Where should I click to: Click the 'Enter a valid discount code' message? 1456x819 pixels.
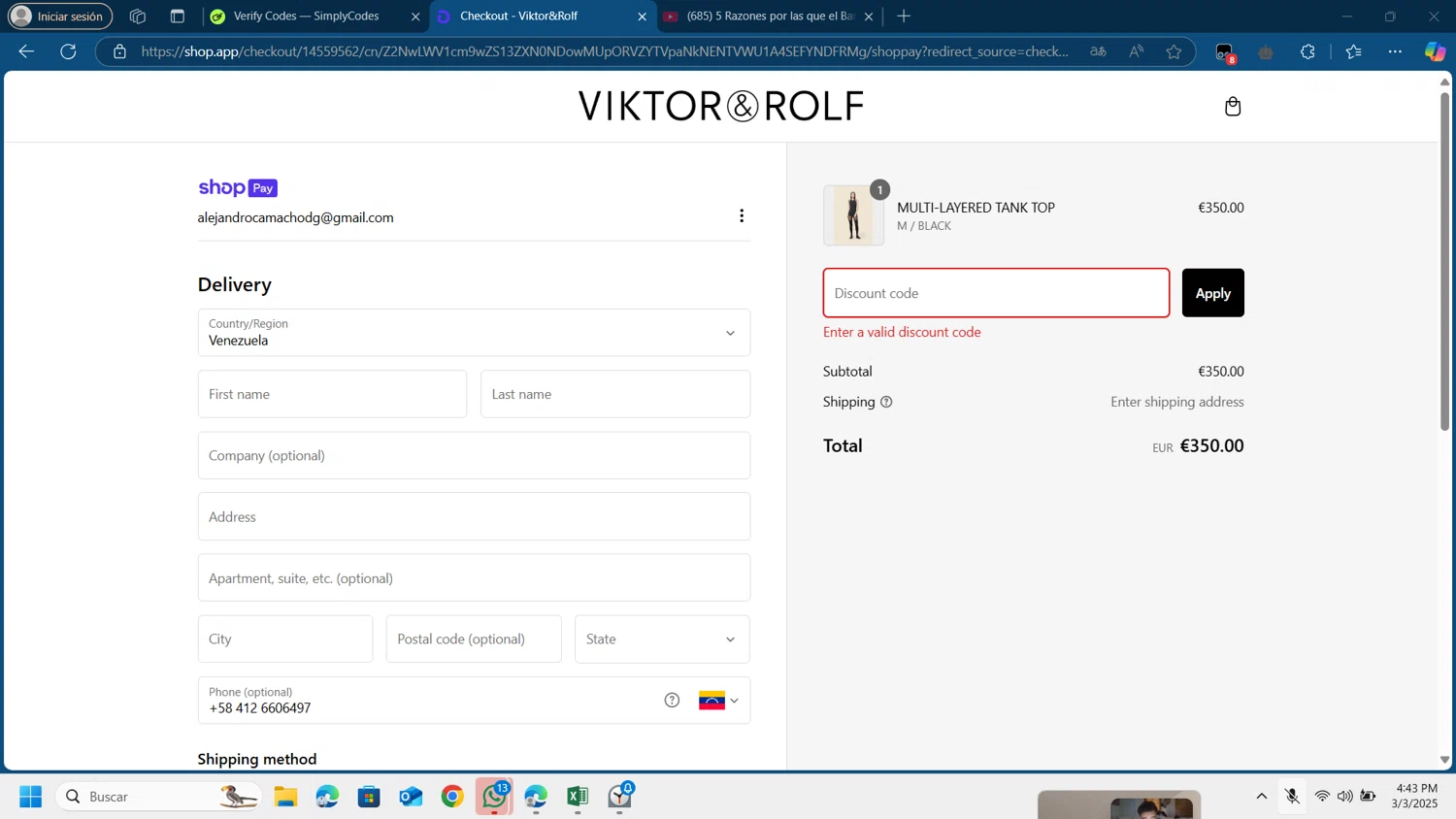click(902, 332)
